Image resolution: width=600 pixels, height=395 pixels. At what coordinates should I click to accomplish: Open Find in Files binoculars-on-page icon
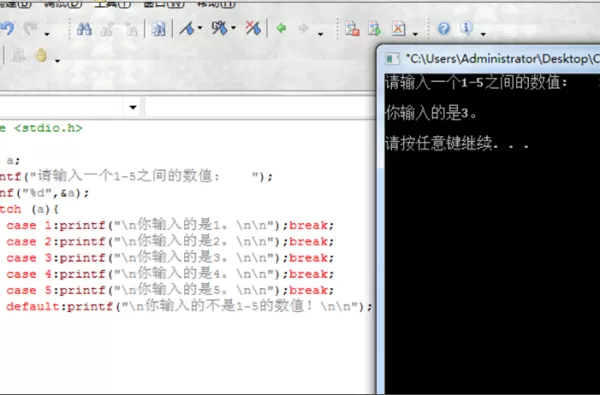[x=158, y=29]
